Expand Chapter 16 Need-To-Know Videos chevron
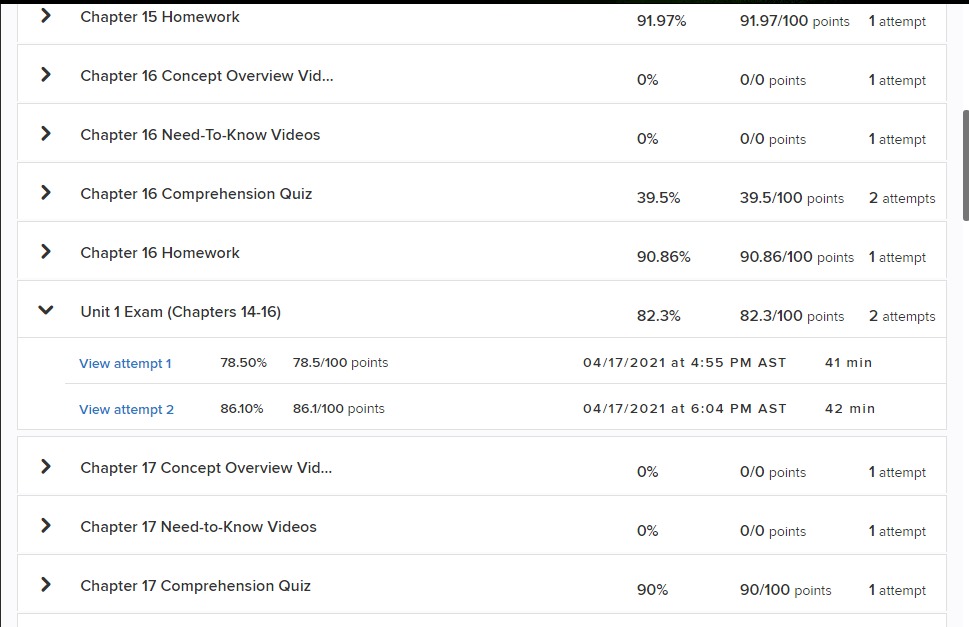969x627 pixels. pos(45,134)
